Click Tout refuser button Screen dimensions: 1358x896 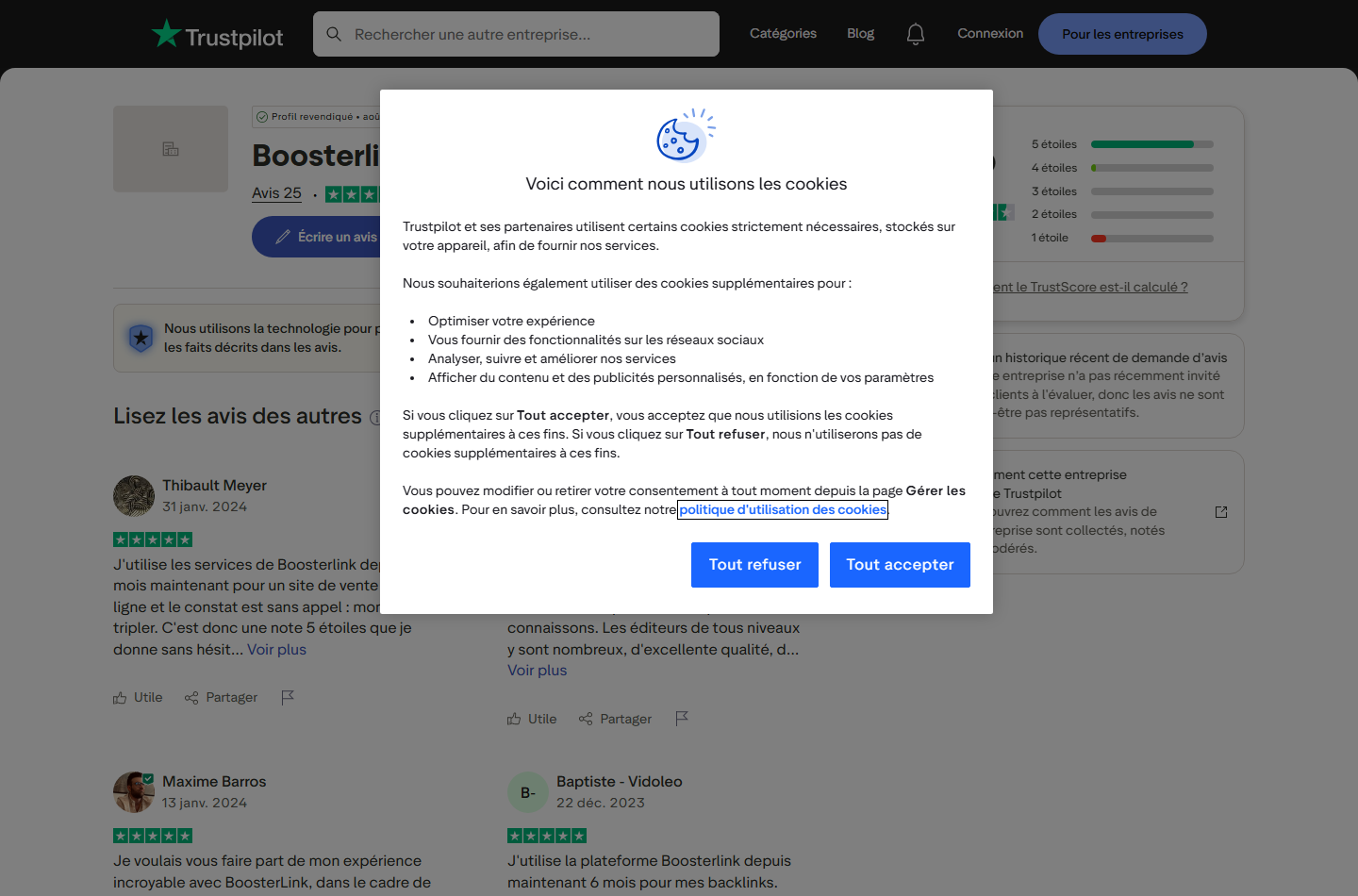coord(754,565)
